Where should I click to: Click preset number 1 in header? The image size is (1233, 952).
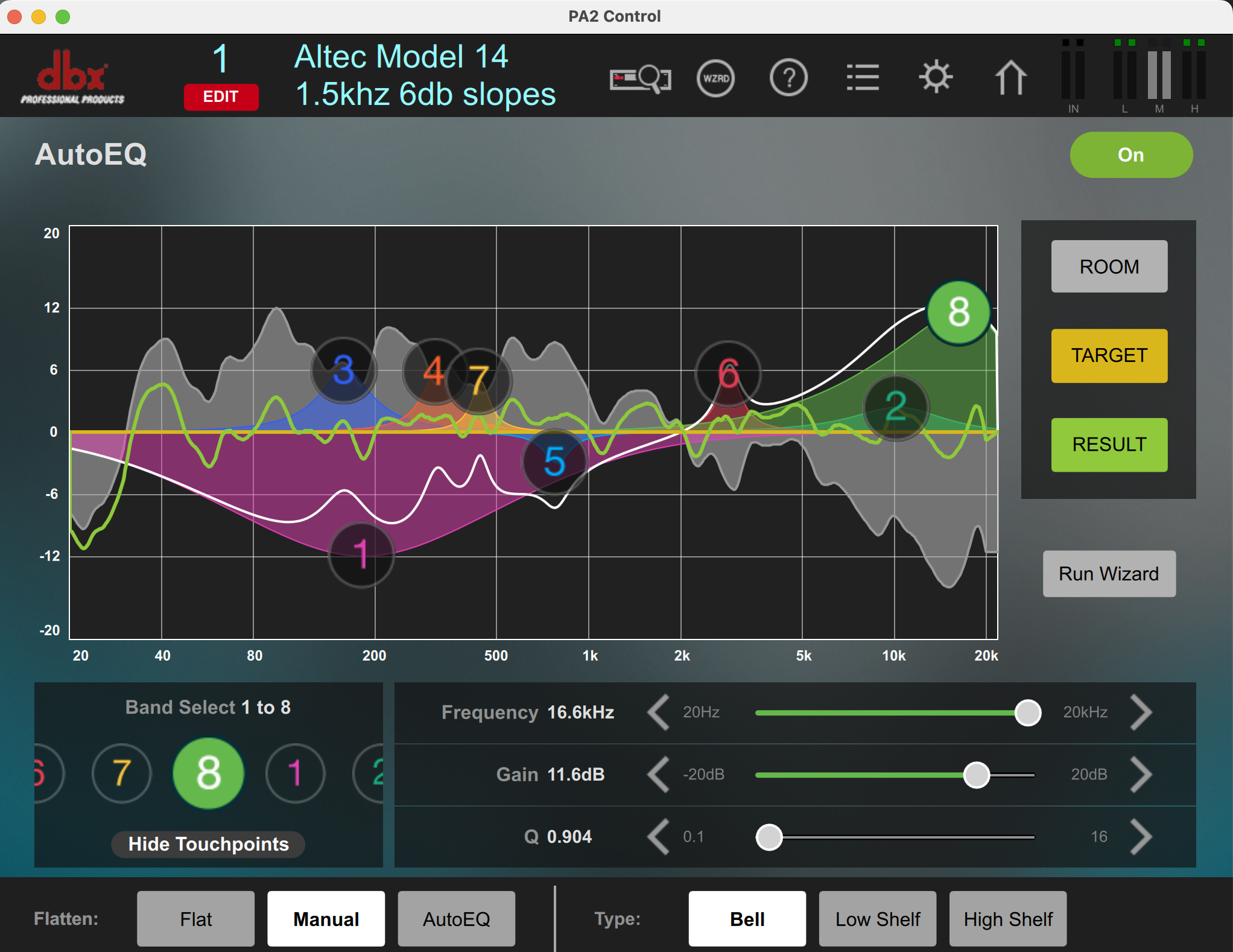point(221,59)
